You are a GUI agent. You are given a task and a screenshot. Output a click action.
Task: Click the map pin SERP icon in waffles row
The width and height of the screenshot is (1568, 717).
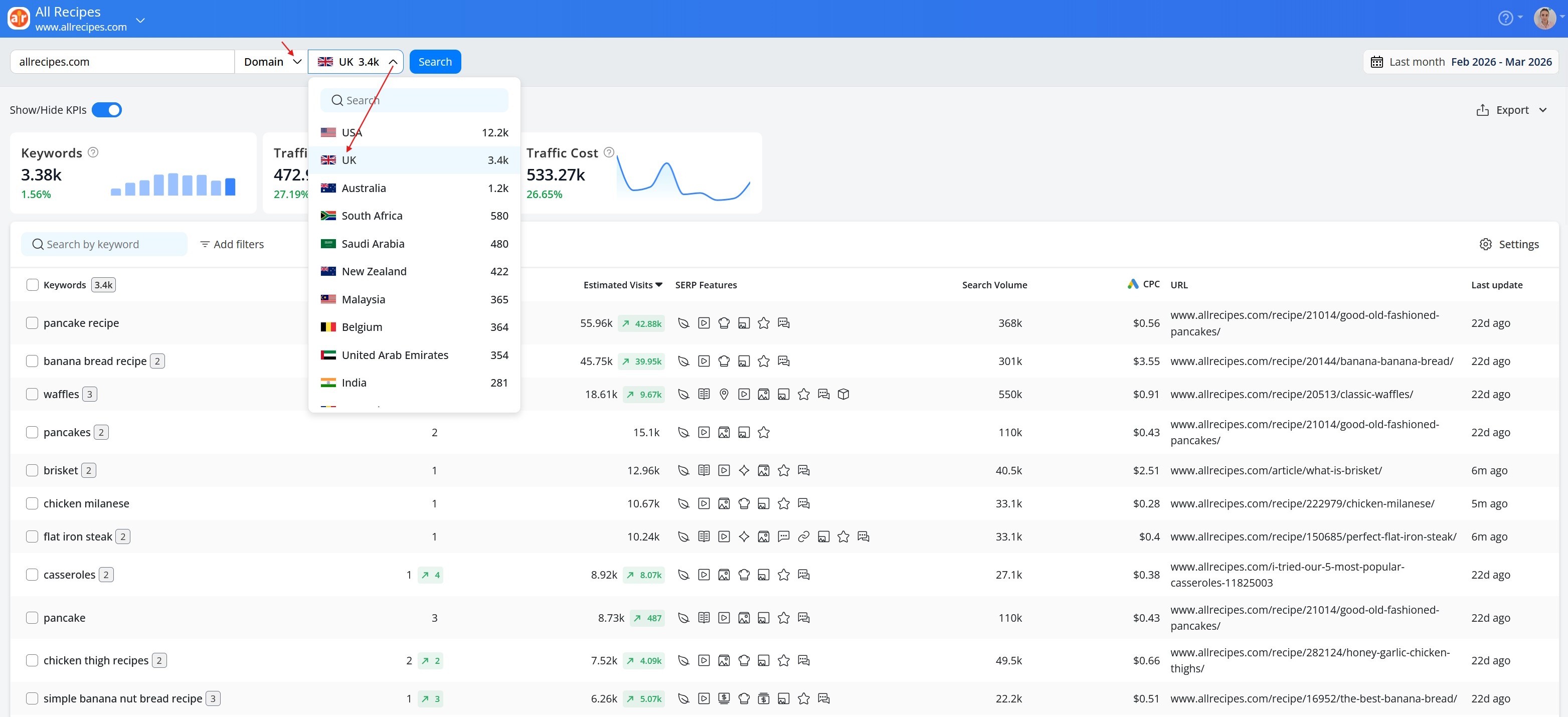click(x=724, y=395)
